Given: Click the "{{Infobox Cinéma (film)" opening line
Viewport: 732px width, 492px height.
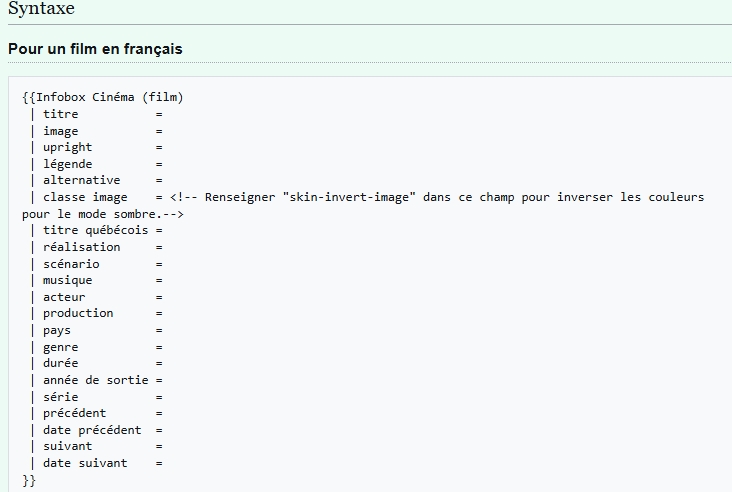Looking at the screenshot, I should coord(102,97).
